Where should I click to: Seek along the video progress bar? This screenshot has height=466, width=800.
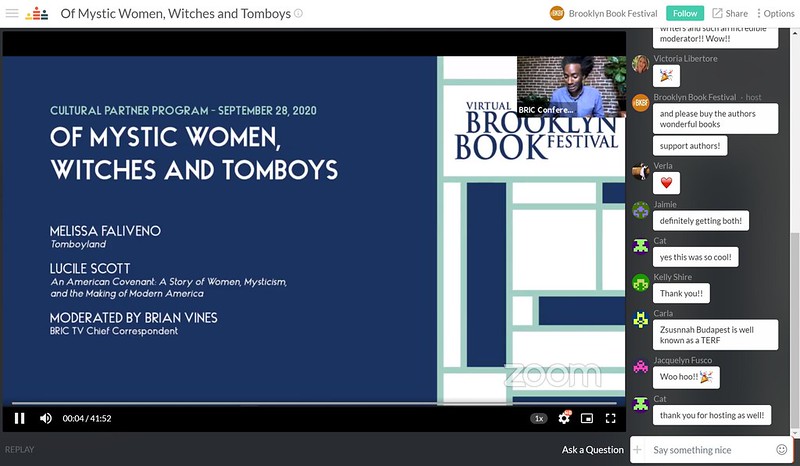(314, 403)
